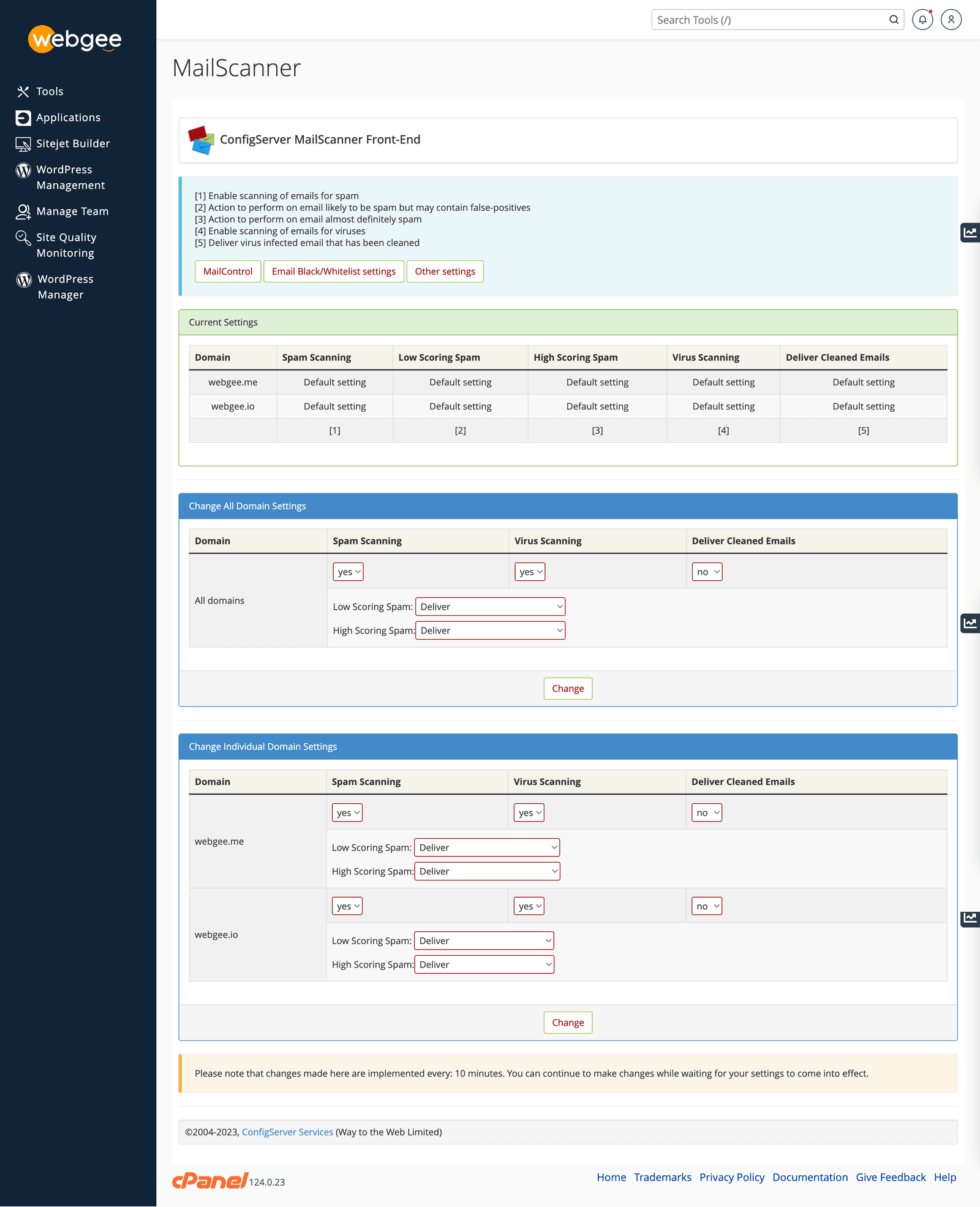Expand webgee.io High Scoring Spam select
Image resolution: width=980 pixels, height=1207 pixels.
coord(484,964)
